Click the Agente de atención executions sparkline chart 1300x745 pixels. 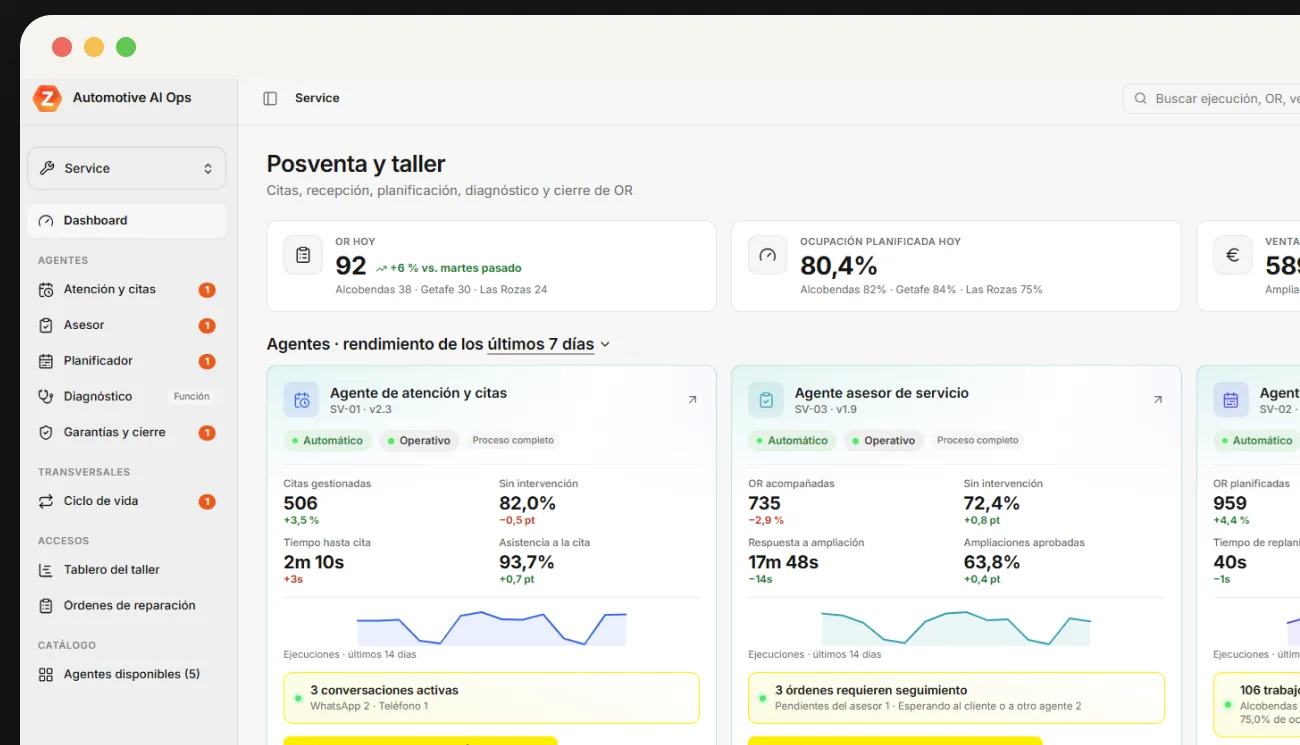492,628
